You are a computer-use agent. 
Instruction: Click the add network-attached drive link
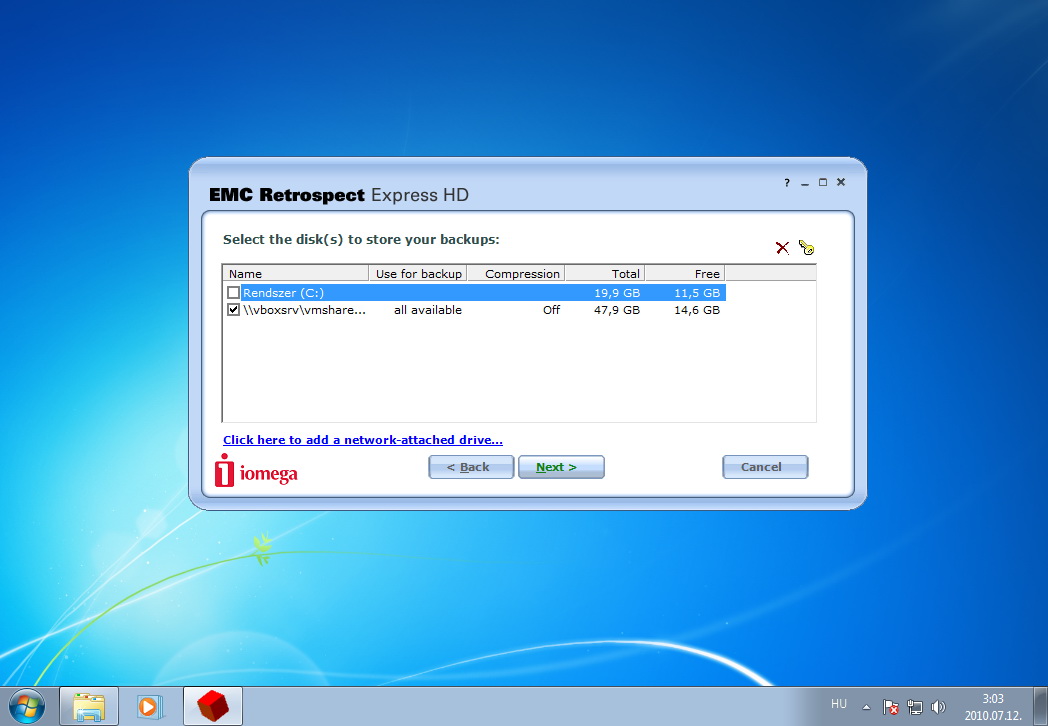click(x=362, y=440)
